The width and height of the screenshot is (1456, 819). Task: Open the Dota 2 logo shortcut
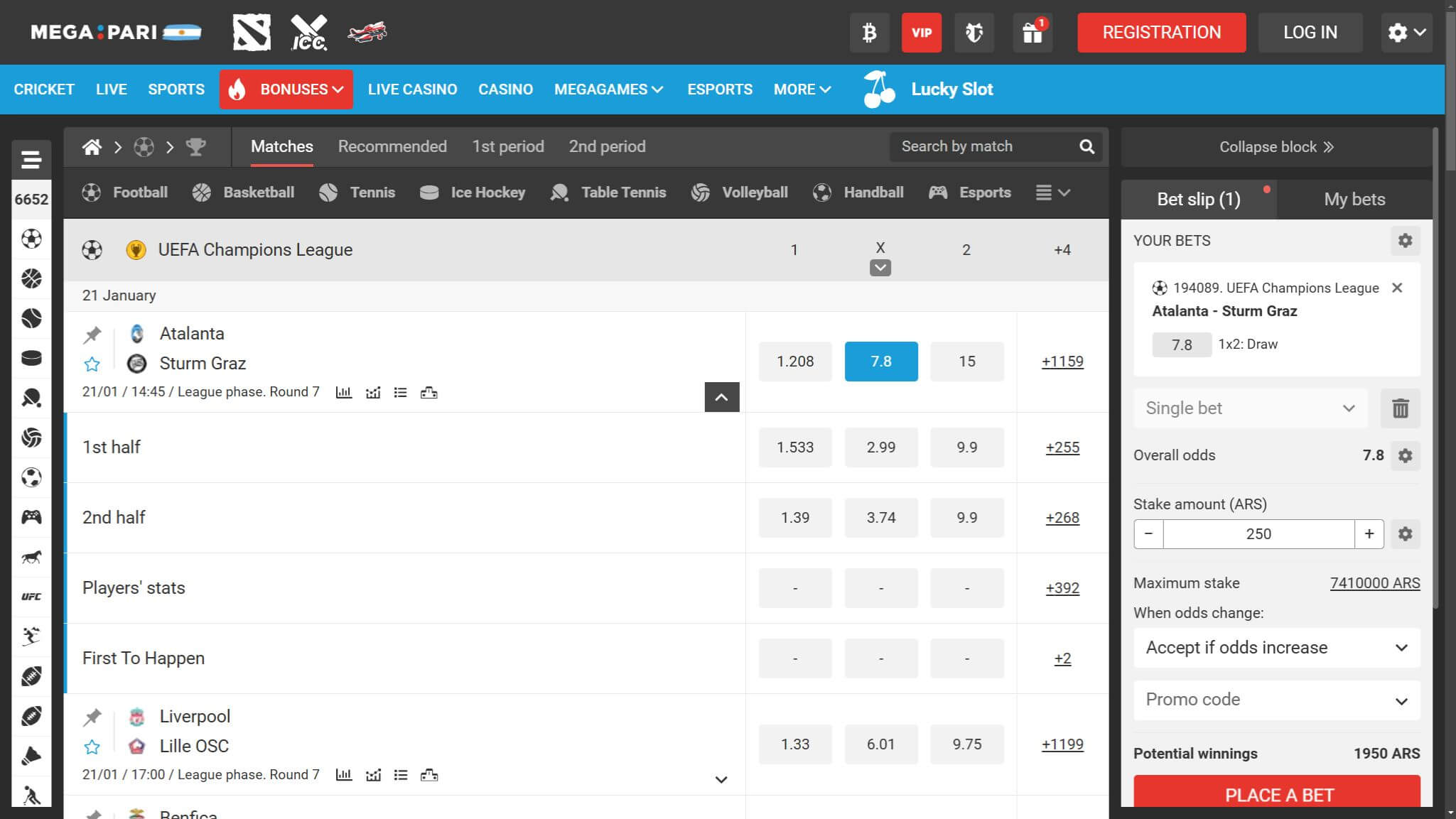(252, 32)
